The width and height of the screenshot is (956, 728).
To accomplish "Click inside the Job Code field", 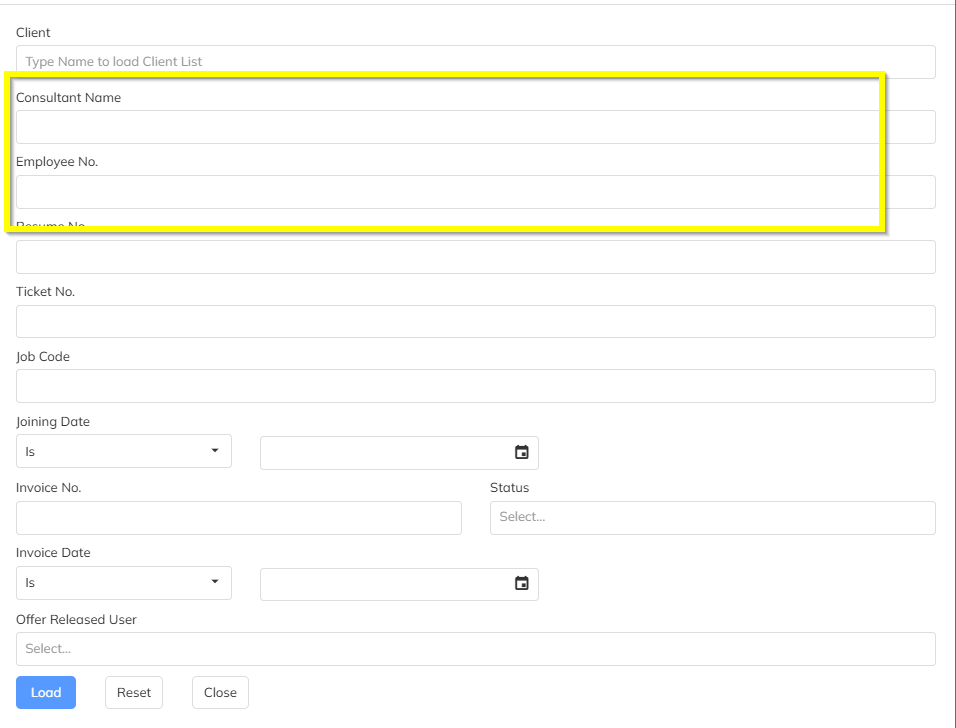I will [475, 386].
